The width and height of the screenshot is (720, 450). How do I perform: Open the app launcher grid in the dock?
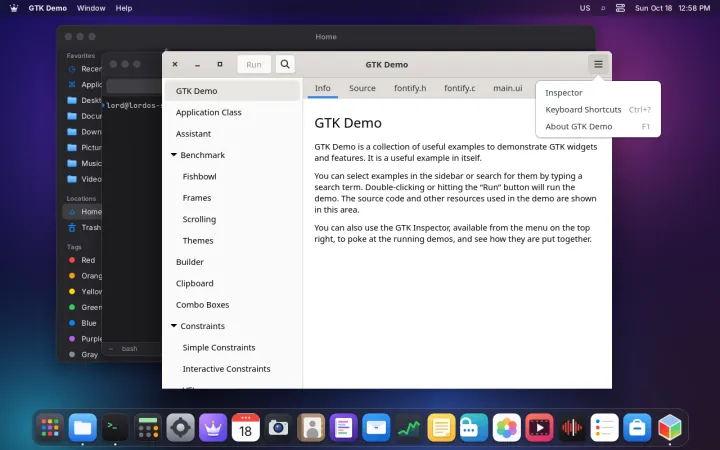(50, 428)
